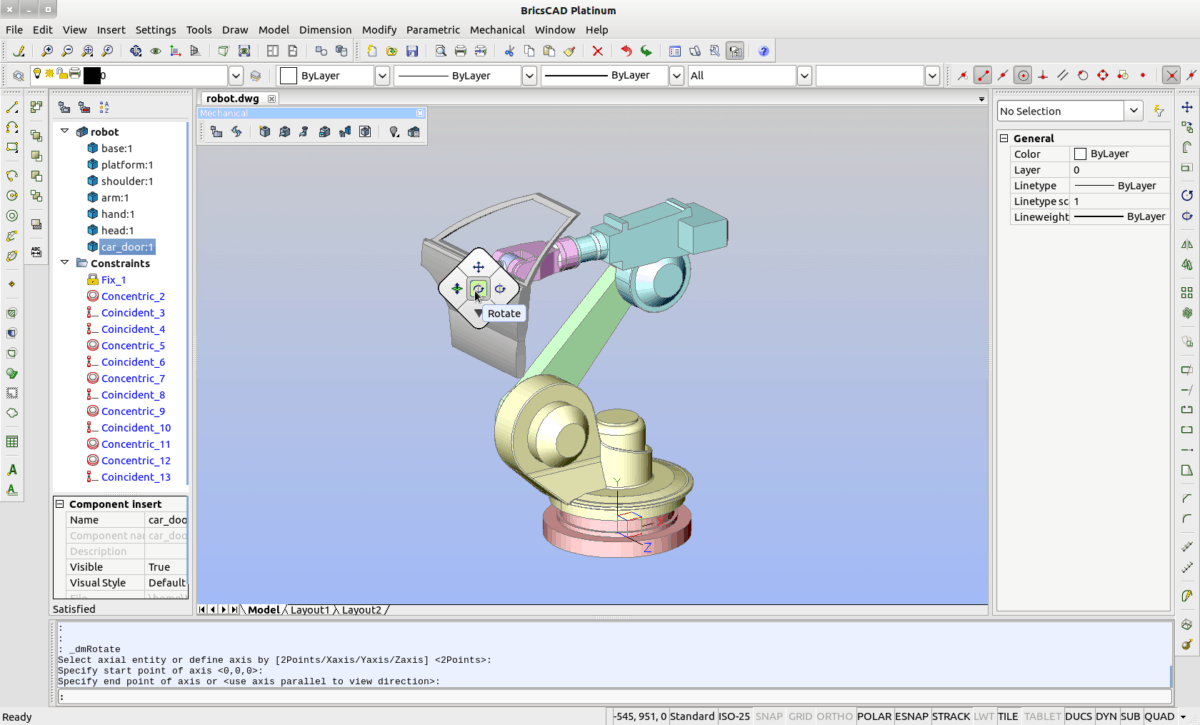Open the File menu

coord(14,30)
